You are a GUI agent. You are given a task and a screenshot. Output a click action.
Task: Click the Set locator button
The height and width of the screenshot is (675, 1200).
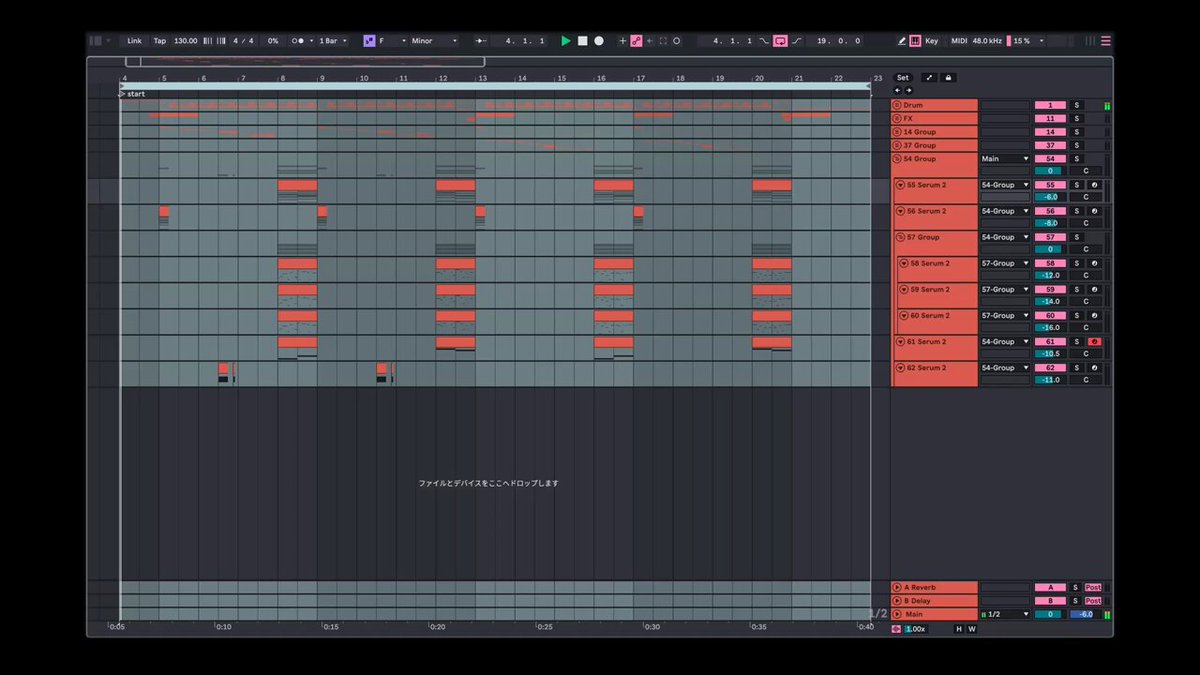(x=903, y=77)
